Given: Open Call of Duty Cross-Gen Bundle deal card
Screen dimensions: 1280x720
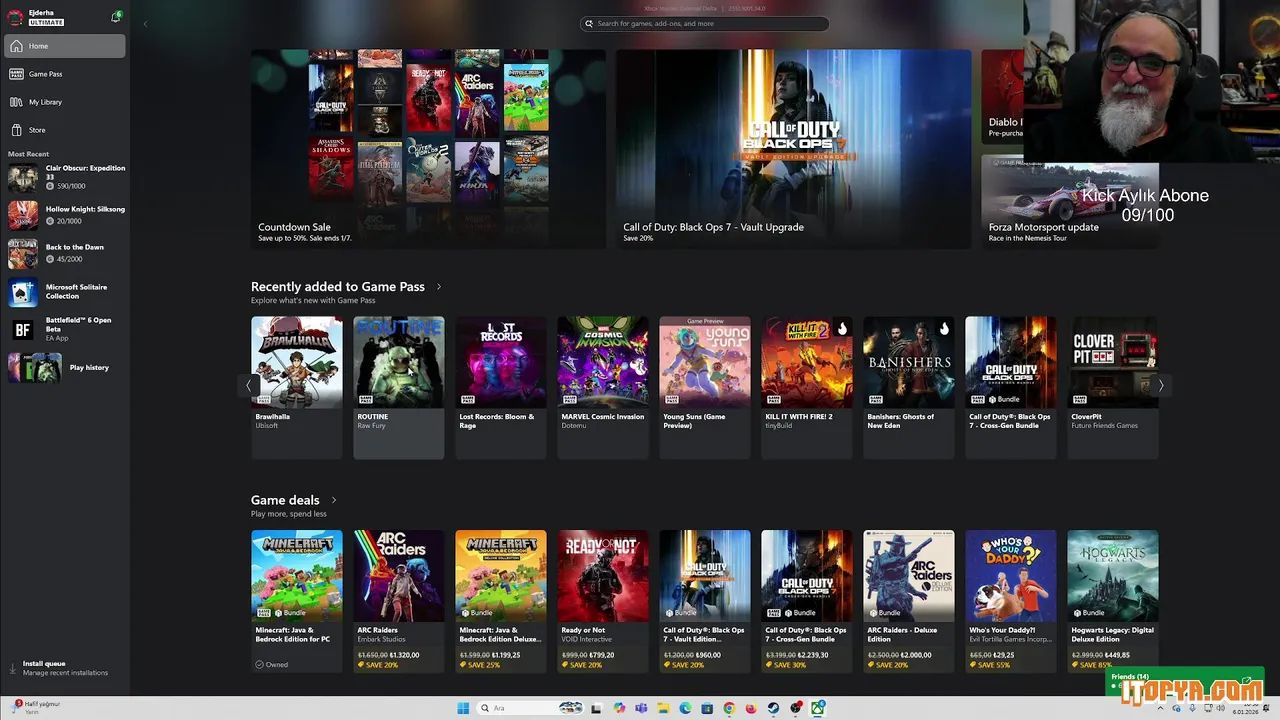Looking at the screenshot, I should pyautogui.click(x=806, y=601).
